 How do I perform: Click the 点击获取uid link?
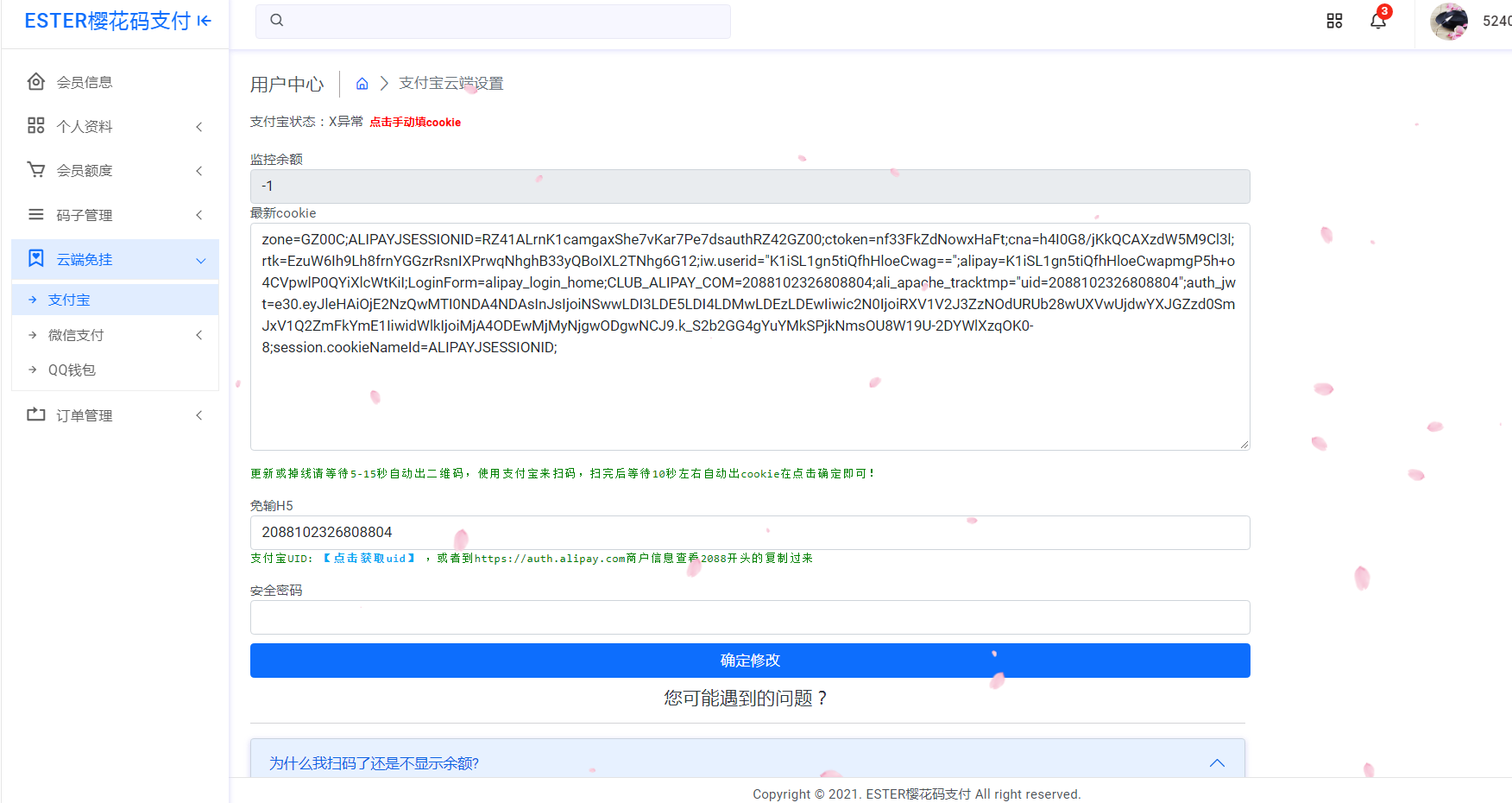[369, 559]
